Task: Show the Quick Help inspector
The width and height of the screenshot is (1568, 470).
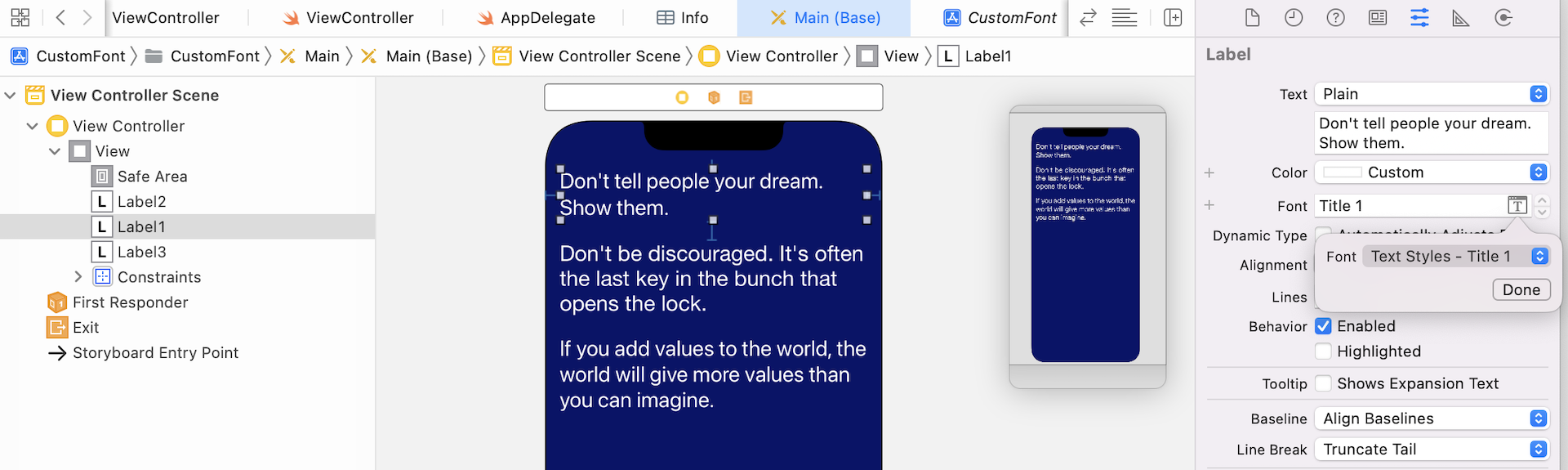Action: [x=1335, y=17]
